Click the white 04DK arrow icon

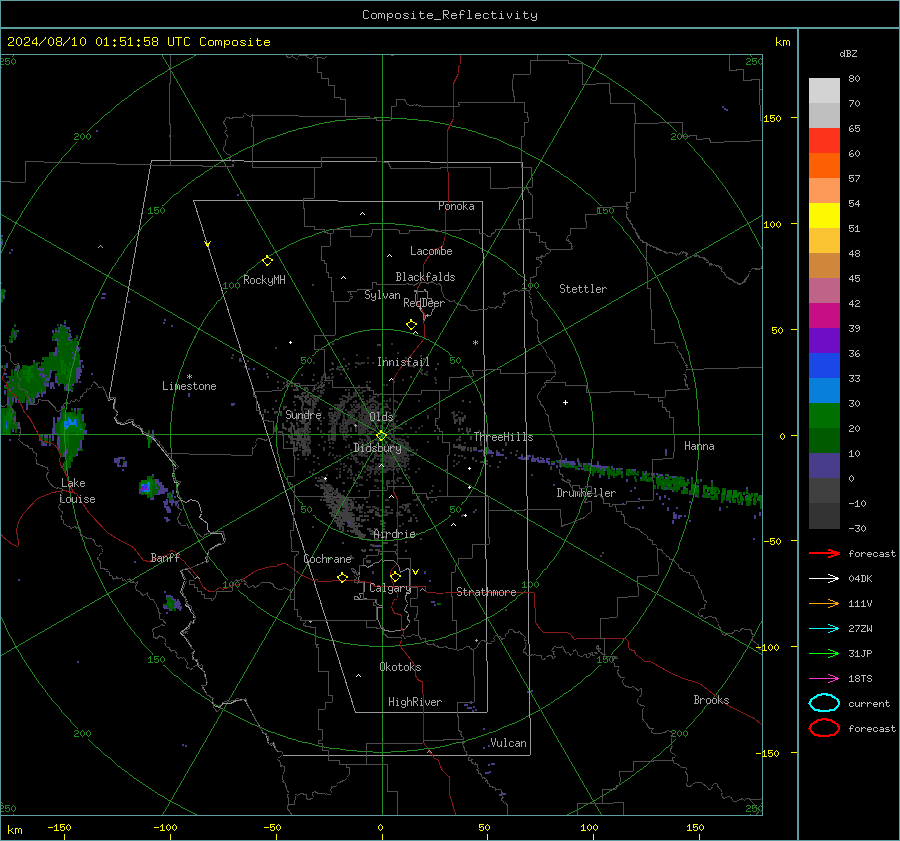(824, 579)
